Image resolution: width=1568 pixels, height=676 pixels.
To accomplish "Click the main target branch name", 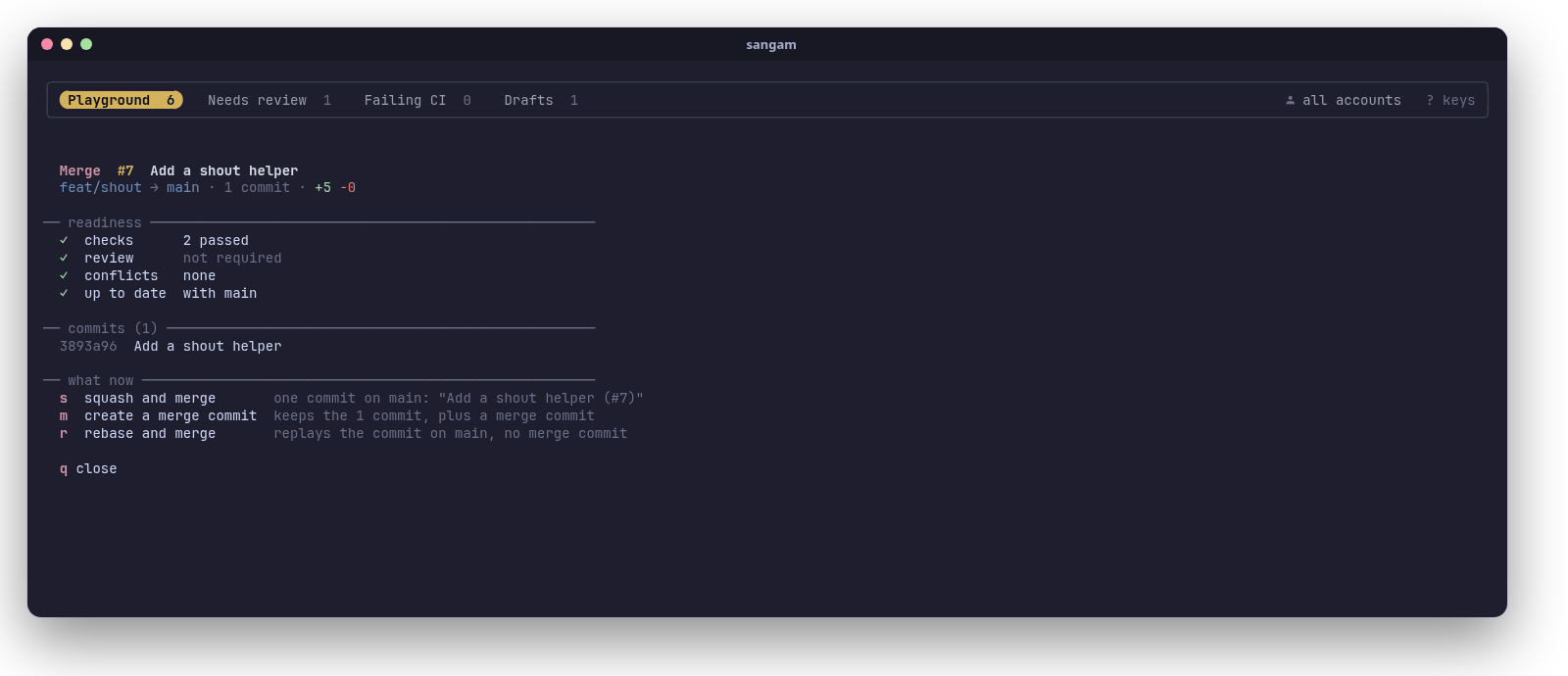I will point(182,188).
